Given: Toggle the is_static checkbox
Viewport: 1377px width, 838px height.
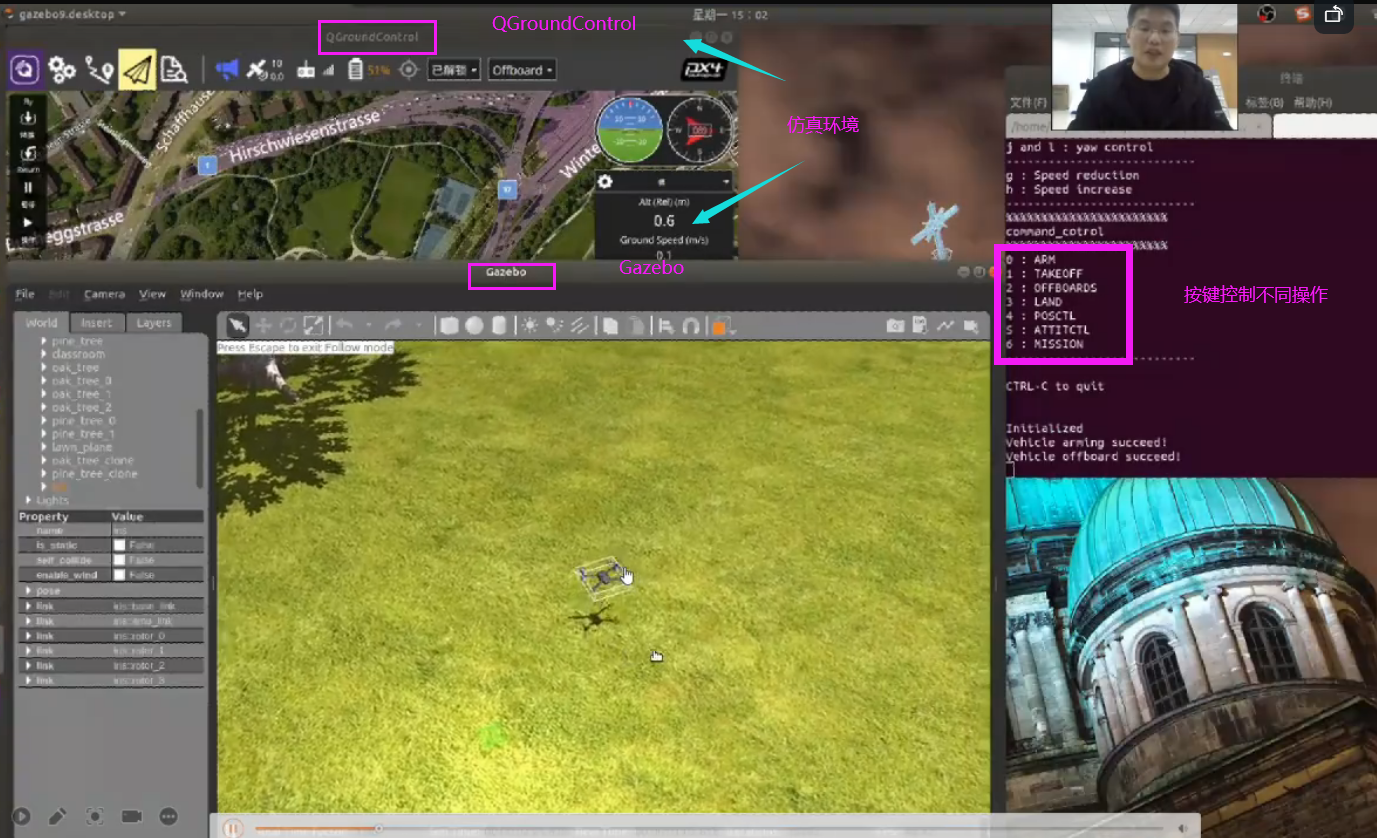Looking at the screenshot, I should 119,545.
